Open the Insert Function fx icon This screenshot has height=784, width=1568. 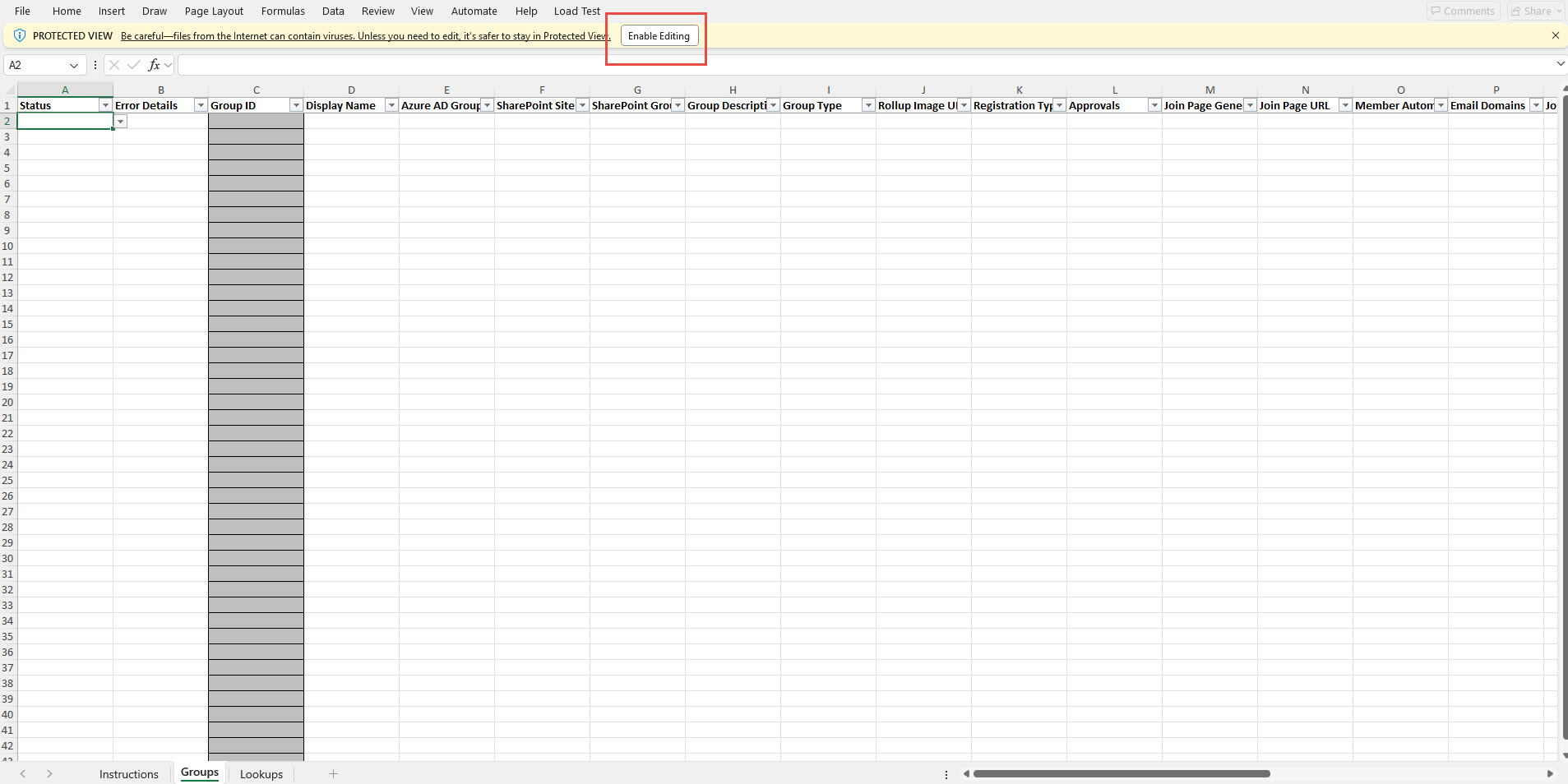coord(154,65)
